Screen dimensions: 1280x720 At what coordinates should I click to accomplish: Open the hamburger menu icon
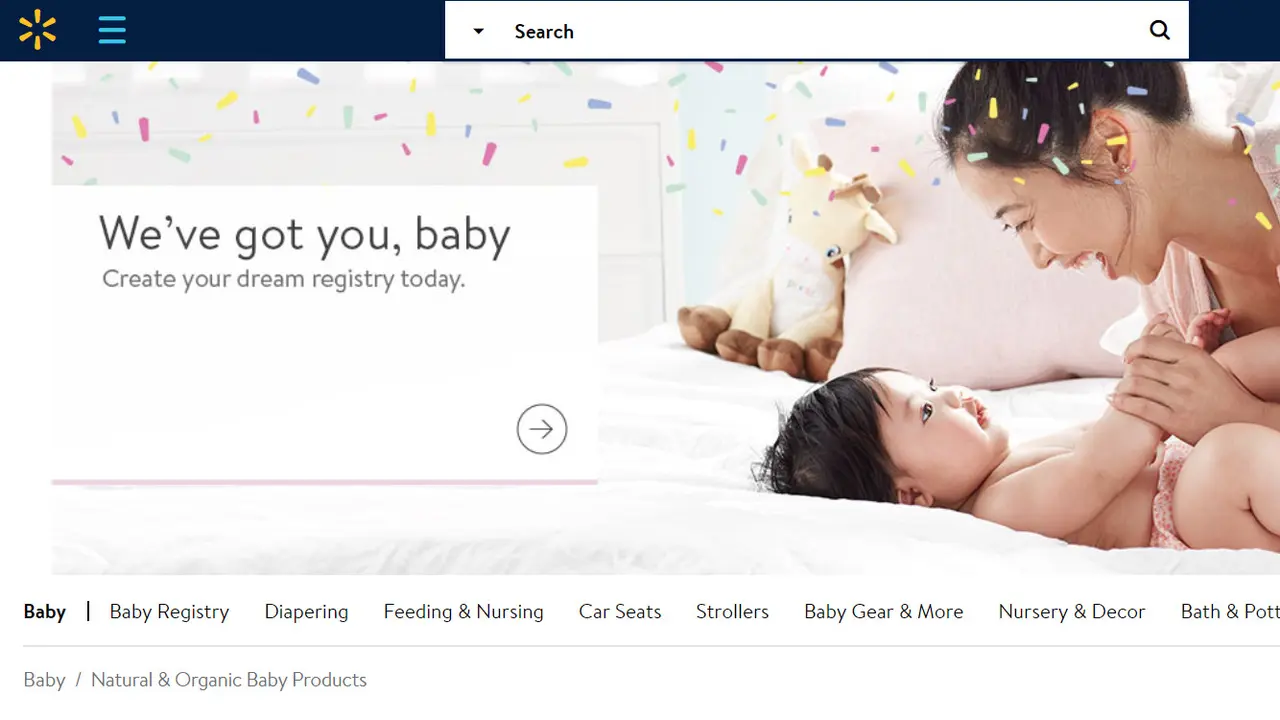click(x=112, y=30)
